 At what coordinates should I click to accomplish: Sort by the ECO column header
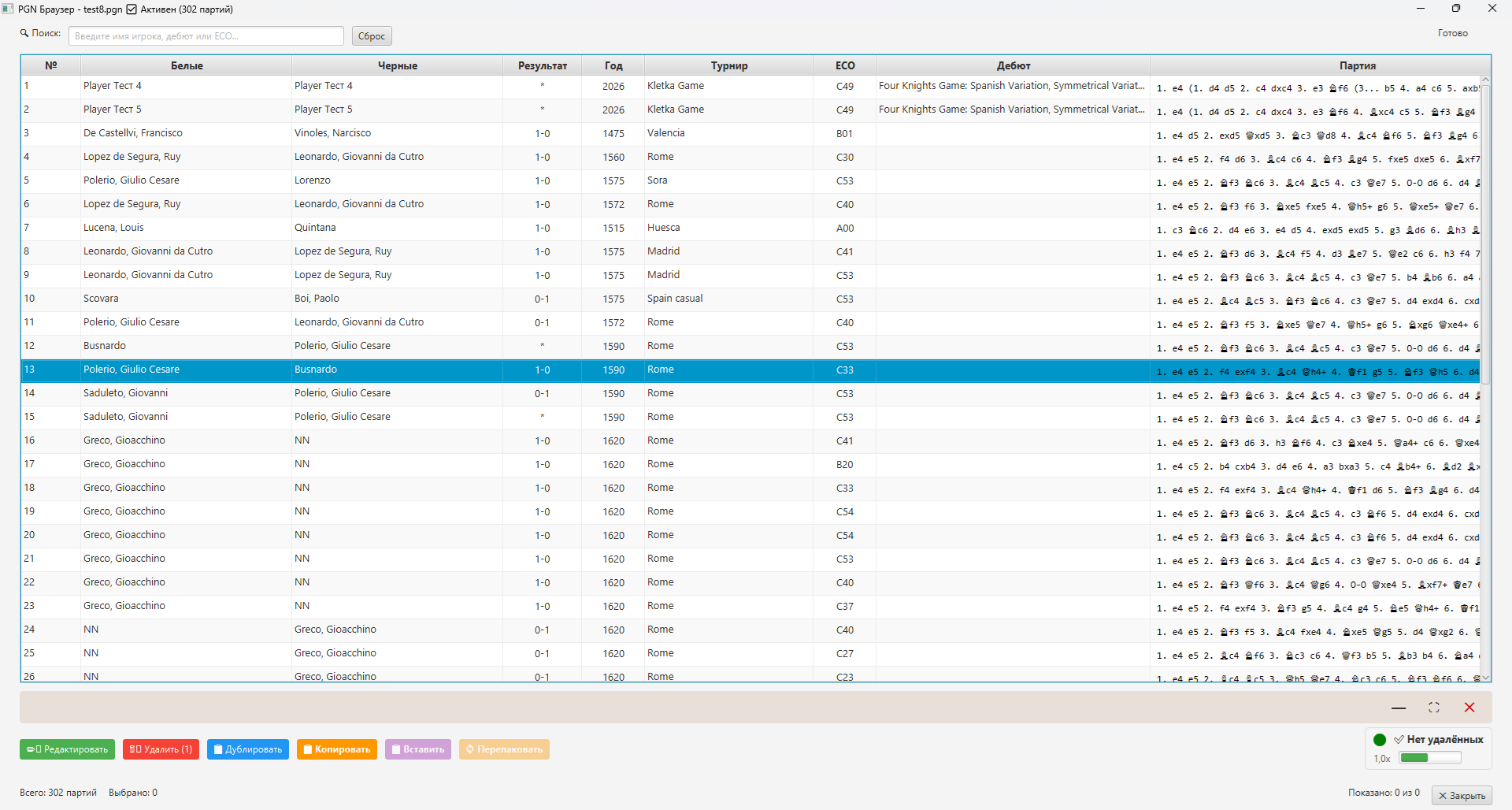click(x=845, y=65)
